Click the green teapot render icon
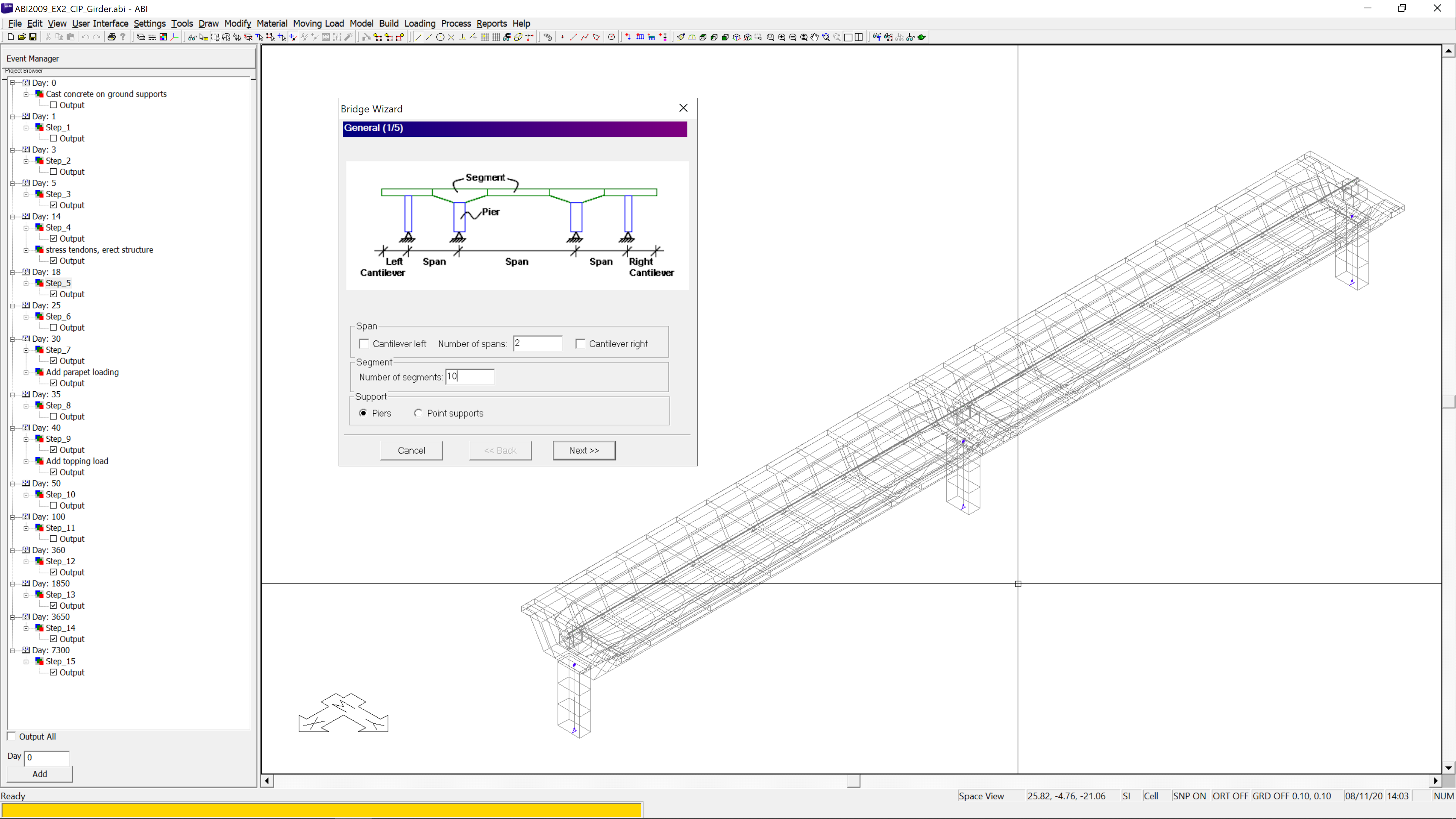Screen dimensions: 1456x819 click(x=922, y=37)
